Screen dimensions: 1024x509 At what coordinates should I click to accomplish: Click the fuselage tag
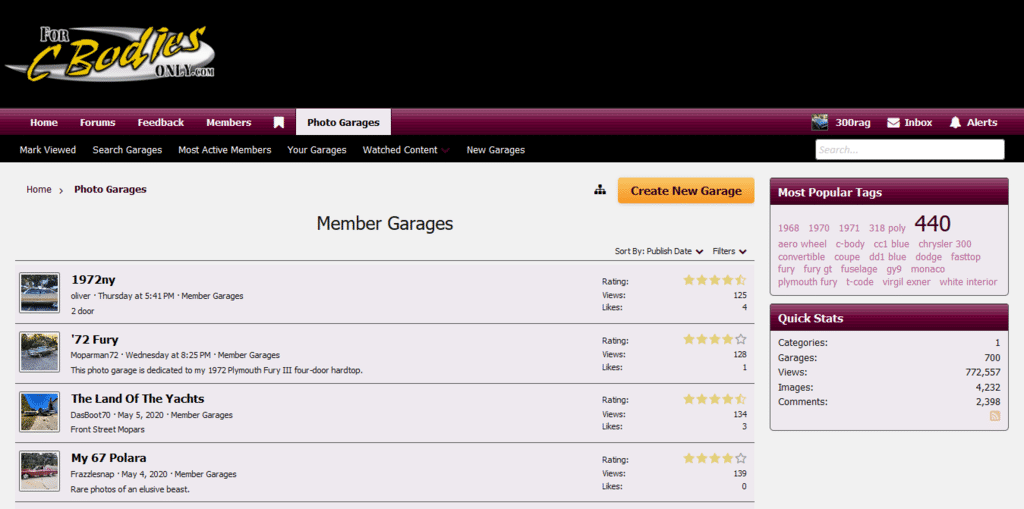click(x=859, y=269)
